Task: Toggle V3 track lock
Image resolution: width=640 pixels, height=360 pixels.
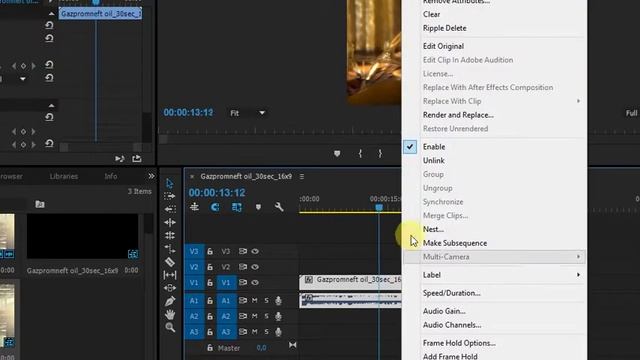Action: (x=210, y=251)
